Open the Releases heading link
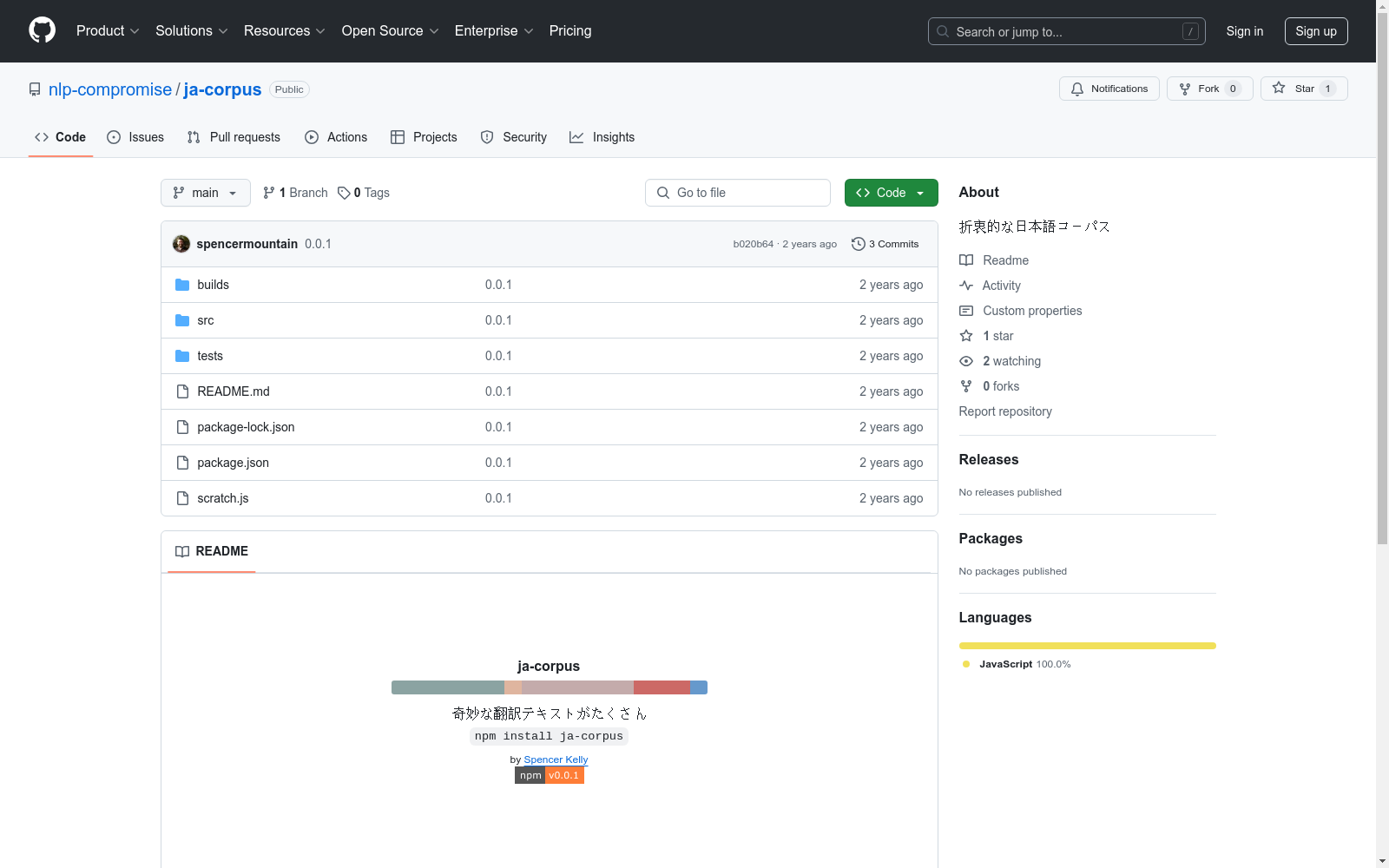The width and height of the screenshot is (1389, 868). point(989,460)
